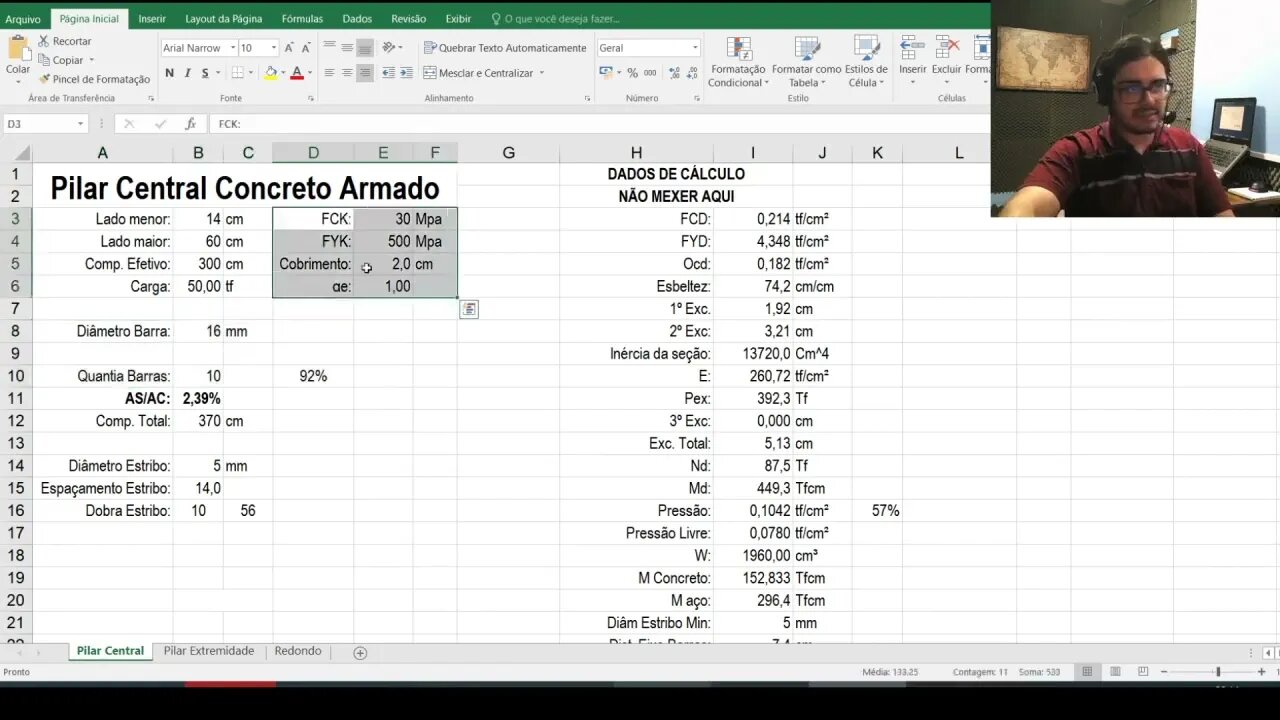Align text to vertical middle

pyautogui.click(x=347, y=47)
